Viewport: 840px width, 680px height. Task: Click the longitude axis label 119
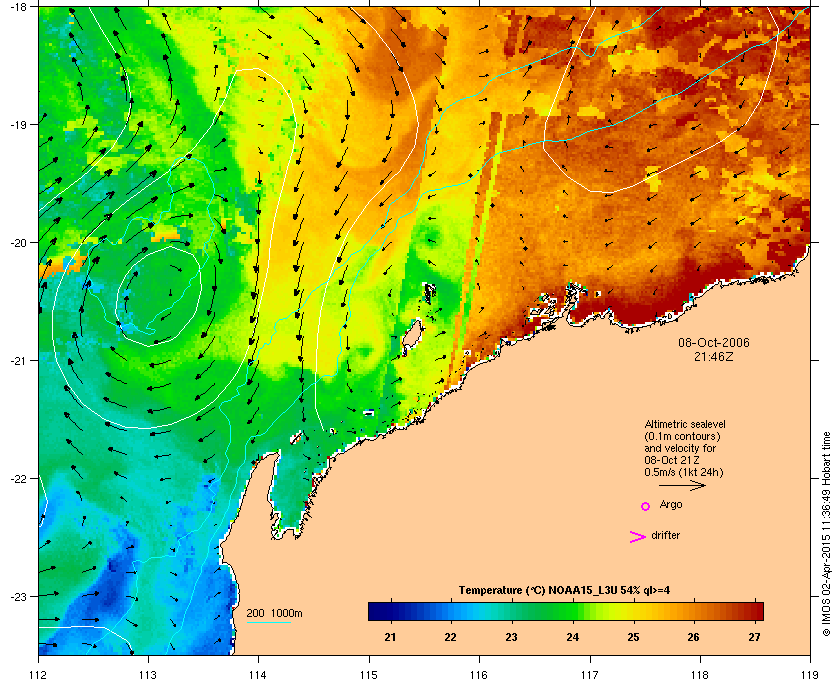[810, 675]
